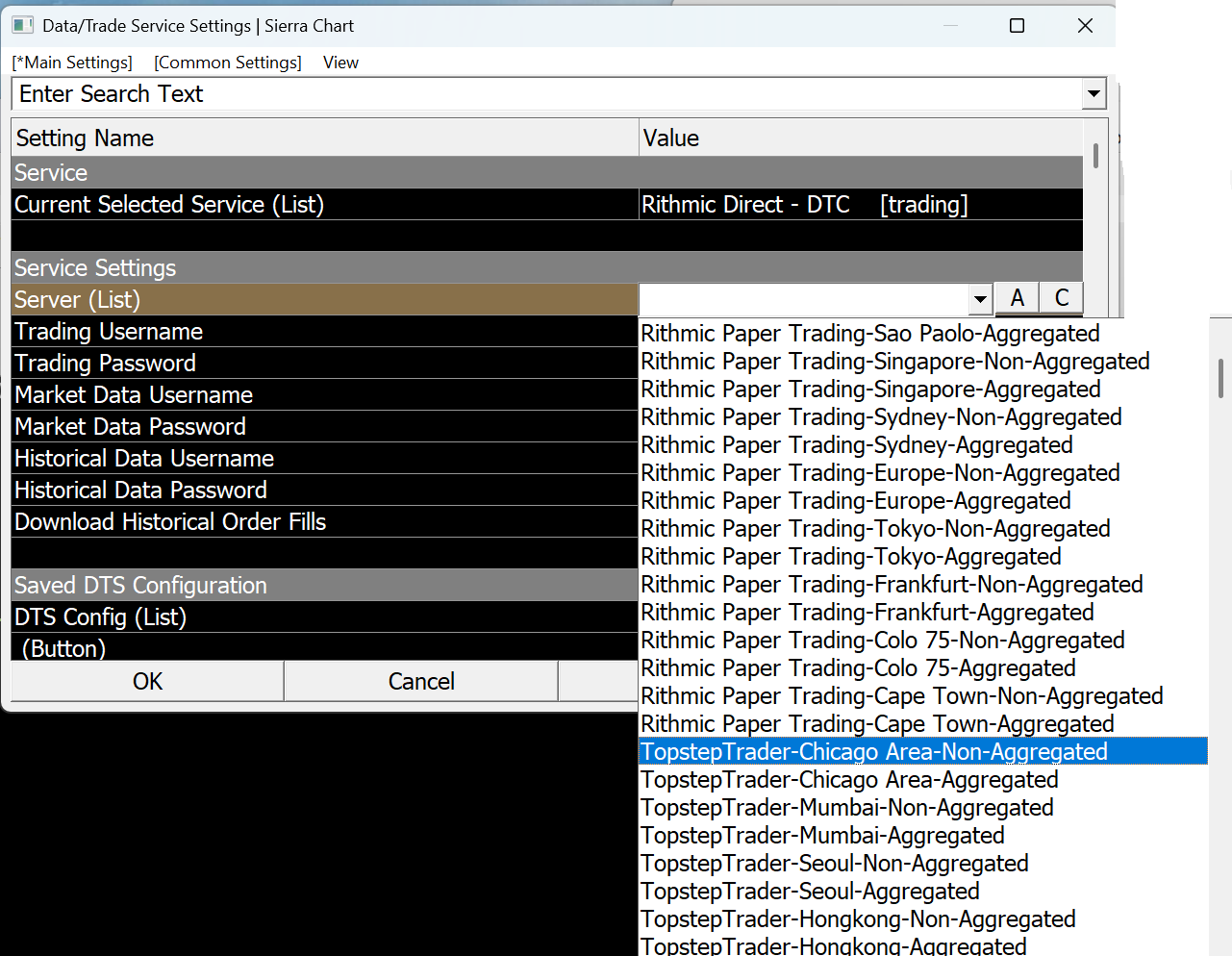Open the Common Settings menu
The width and height of the screenshot is (1232, 956).
pyautogui.click(x=228, y=63)
